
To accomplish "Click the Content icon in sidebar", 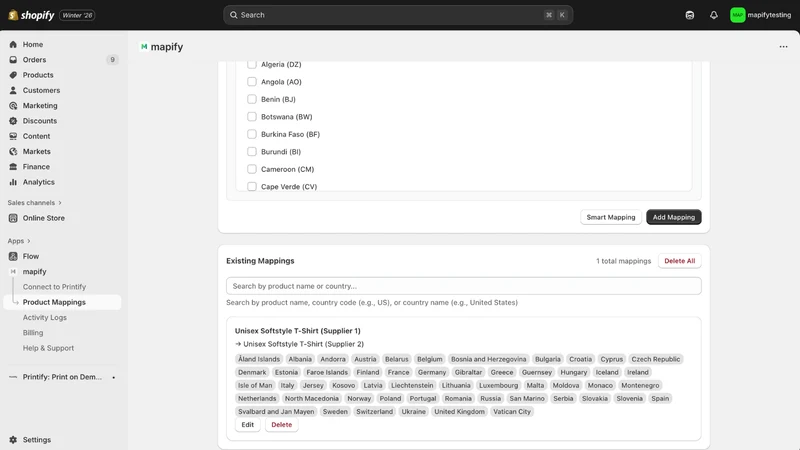I will point(13,136).
